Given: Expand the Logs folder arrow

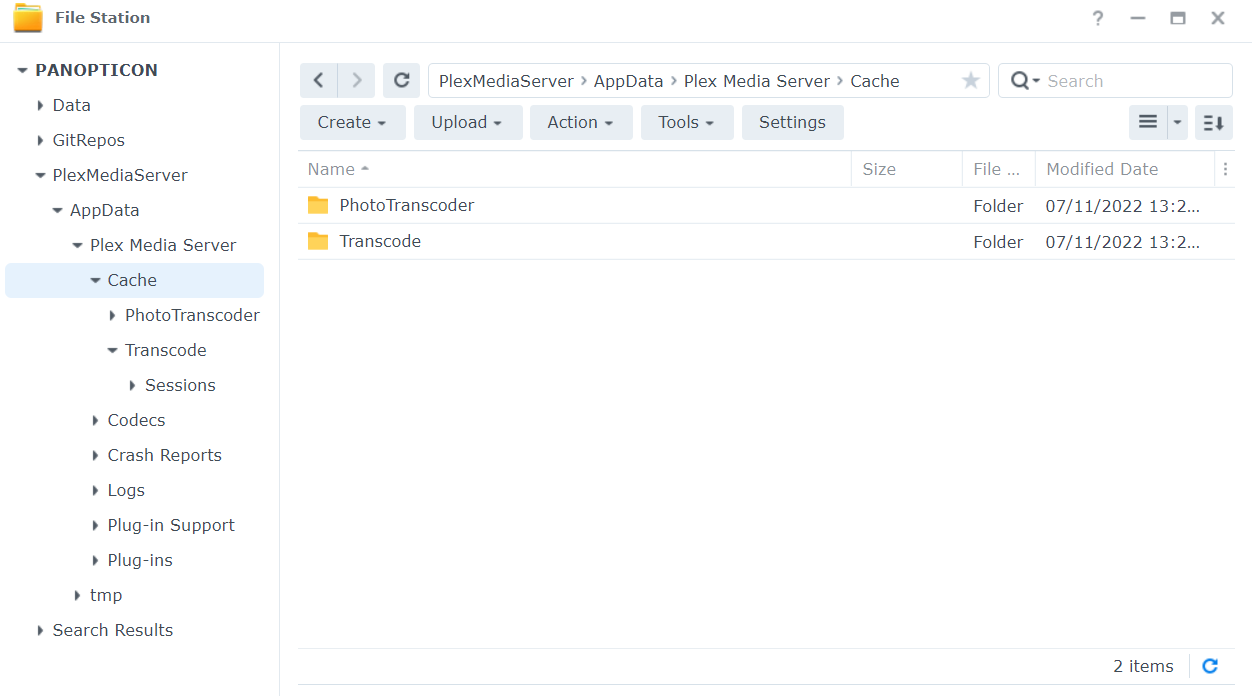Looking at the screenshot, I should tap(96, 490).
